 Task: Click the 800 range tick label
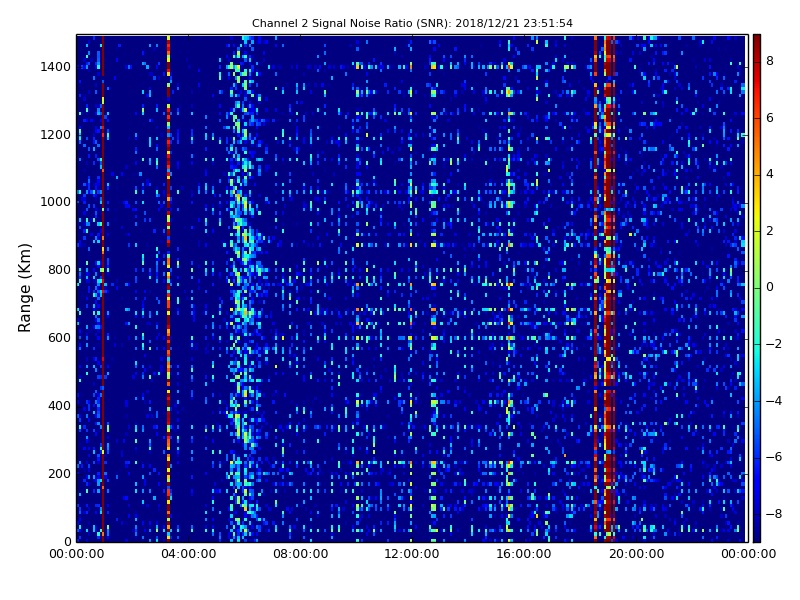(x=59, y=270)
